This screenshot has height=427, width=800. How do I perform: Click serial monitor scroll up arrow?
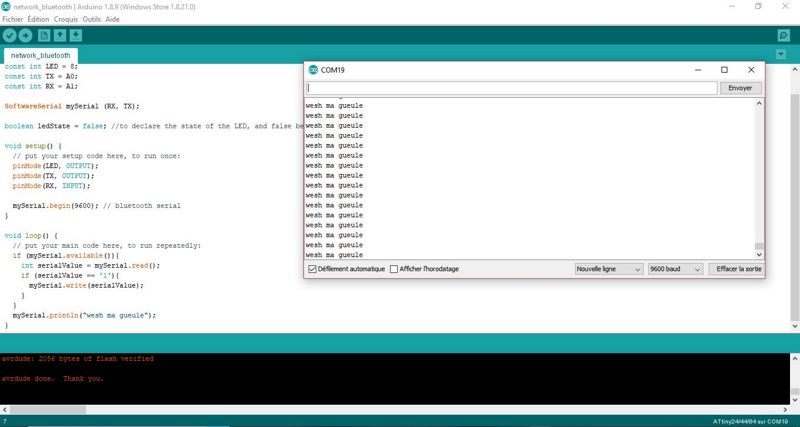point(759,103)
